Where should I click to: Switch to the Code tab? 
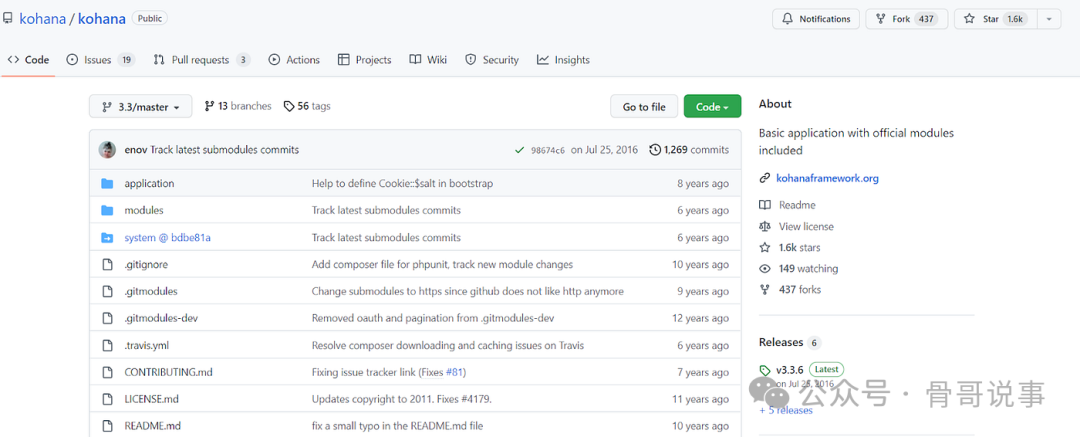(29, 60)
